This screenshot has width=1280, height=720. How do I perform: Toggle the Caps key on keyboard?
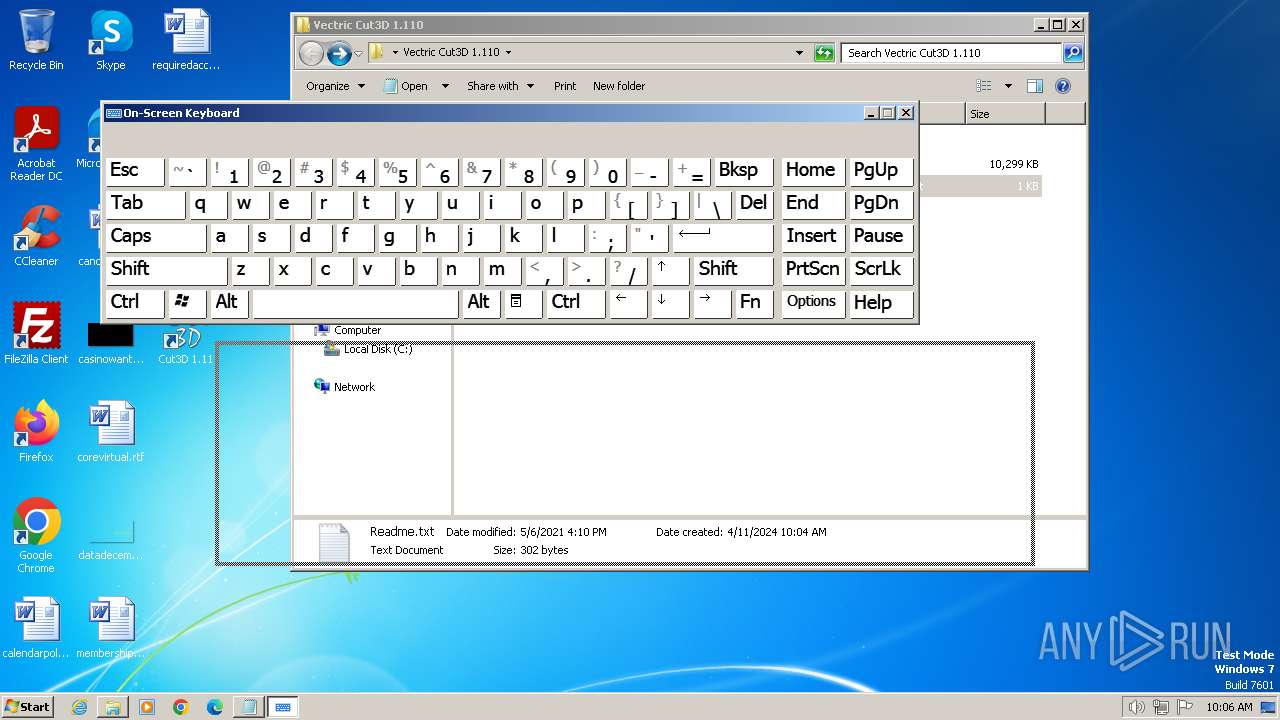(155, 237)
